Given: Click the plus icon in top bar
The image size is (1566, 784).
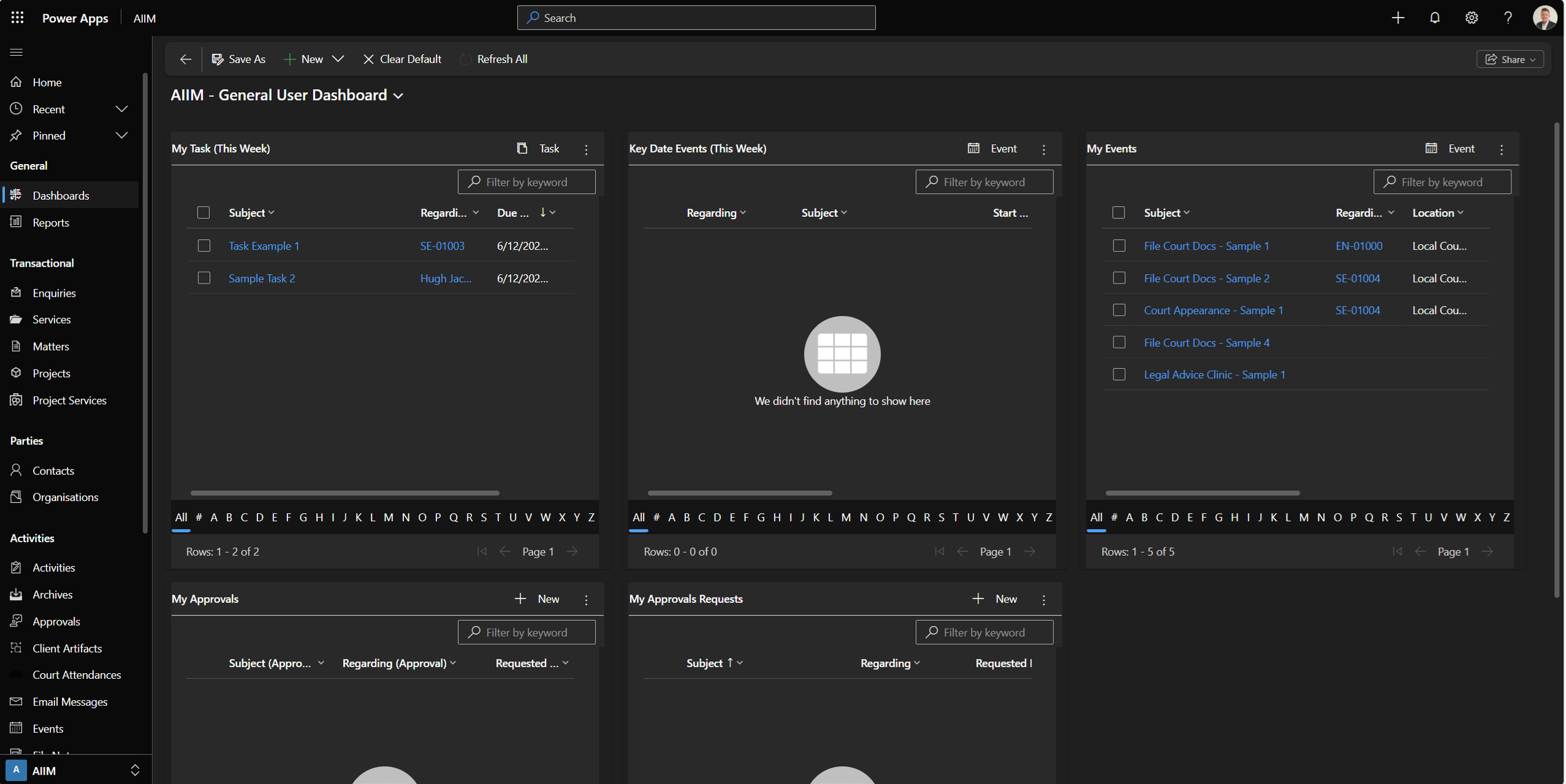Looking at the screenshot, I should tap(1397, 18).
